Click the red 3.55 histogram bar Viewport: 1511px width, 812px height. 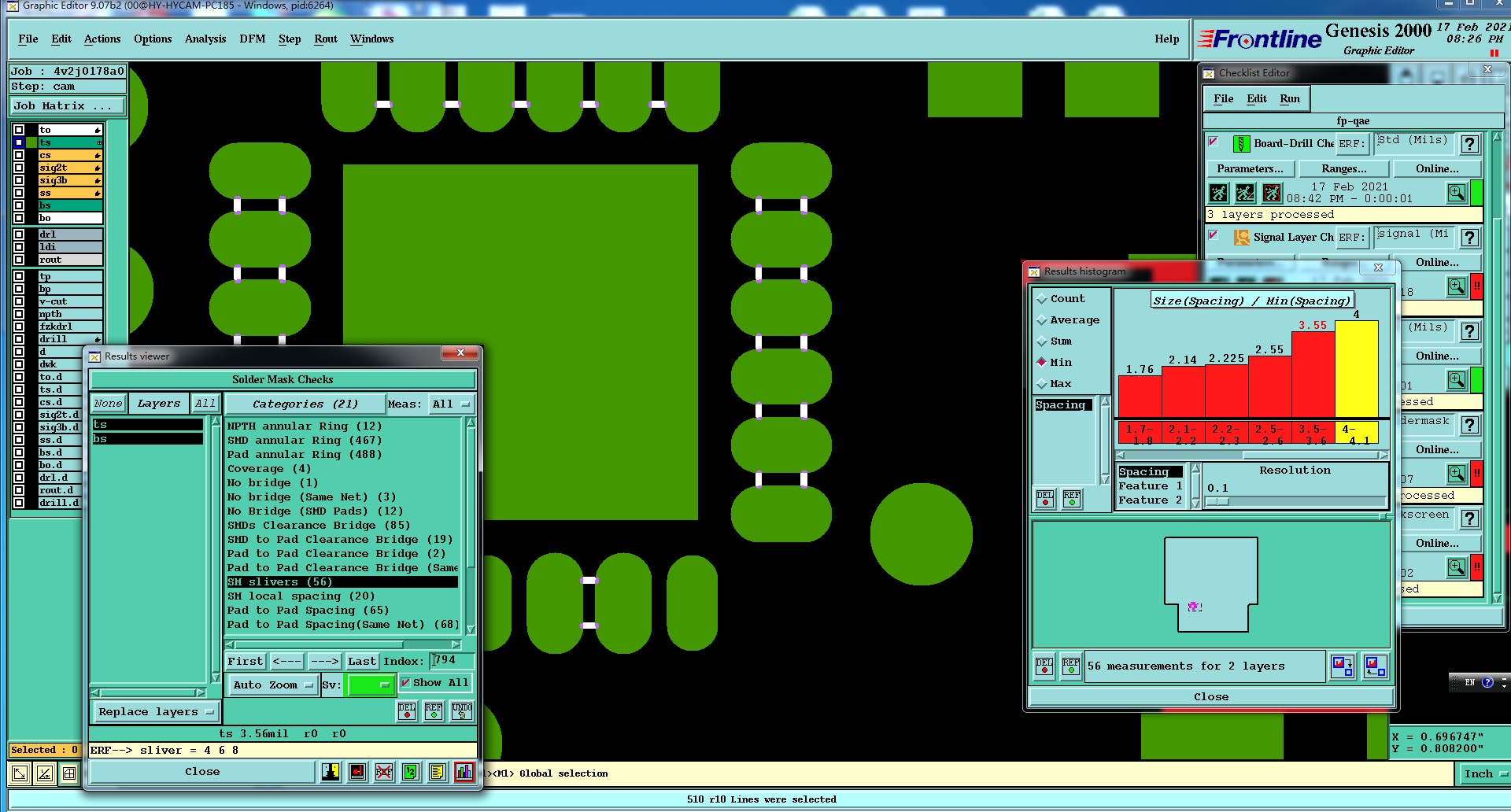click(1313, 375)
